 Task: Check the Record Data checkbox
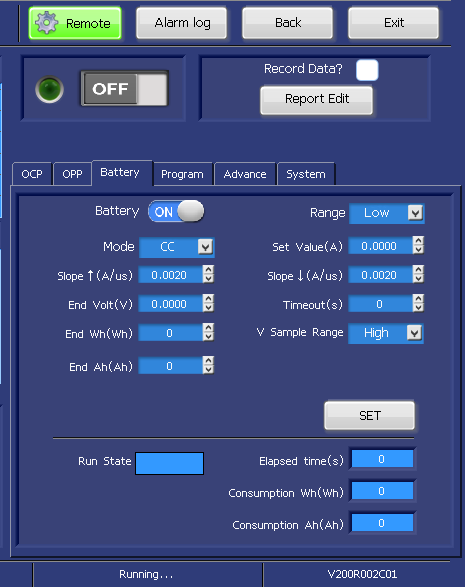click(367, 70)
